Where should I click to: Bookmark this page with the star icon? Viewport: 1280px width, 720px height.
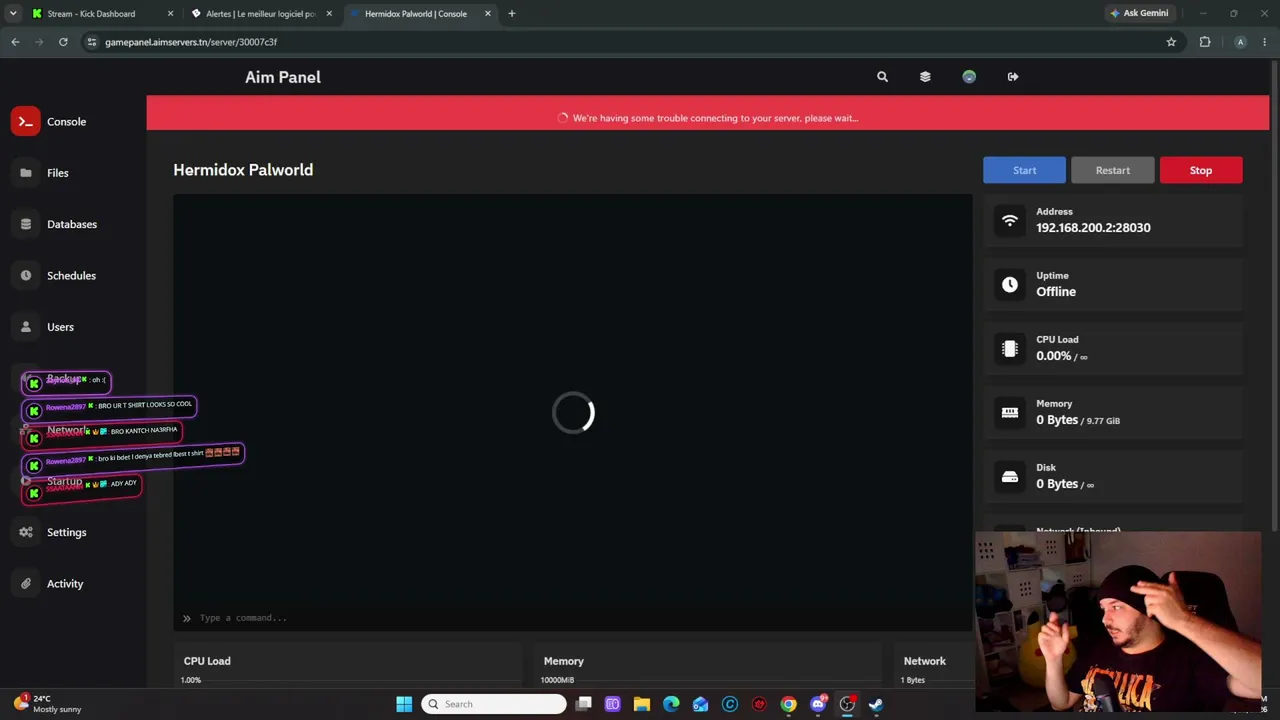coord(1171,42)
